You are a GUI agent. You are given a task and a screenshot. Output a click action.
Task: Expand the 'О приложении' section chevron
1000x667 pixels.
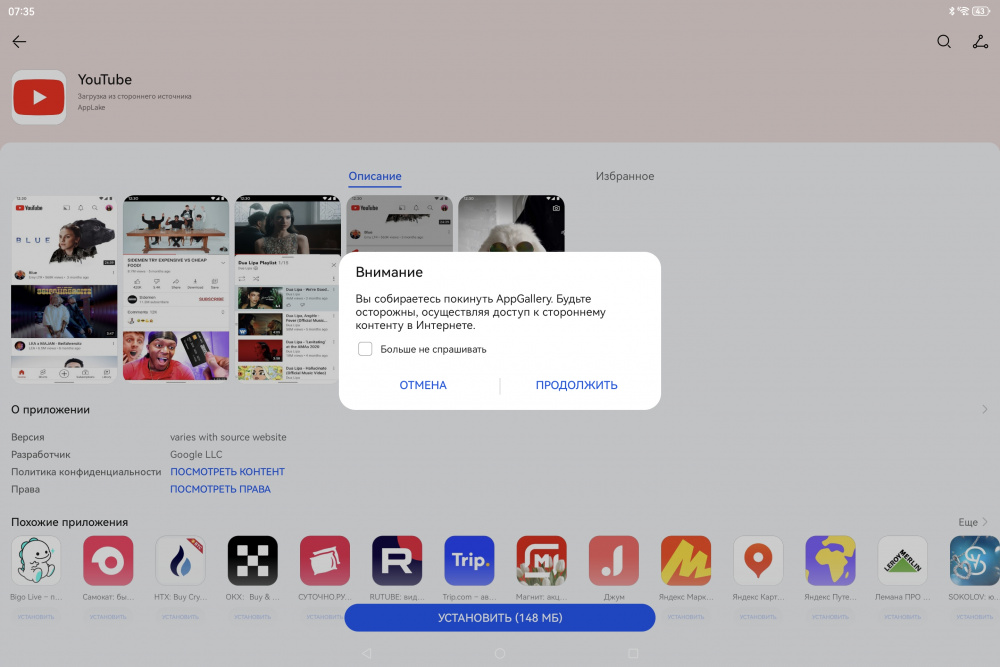(985, 409)
